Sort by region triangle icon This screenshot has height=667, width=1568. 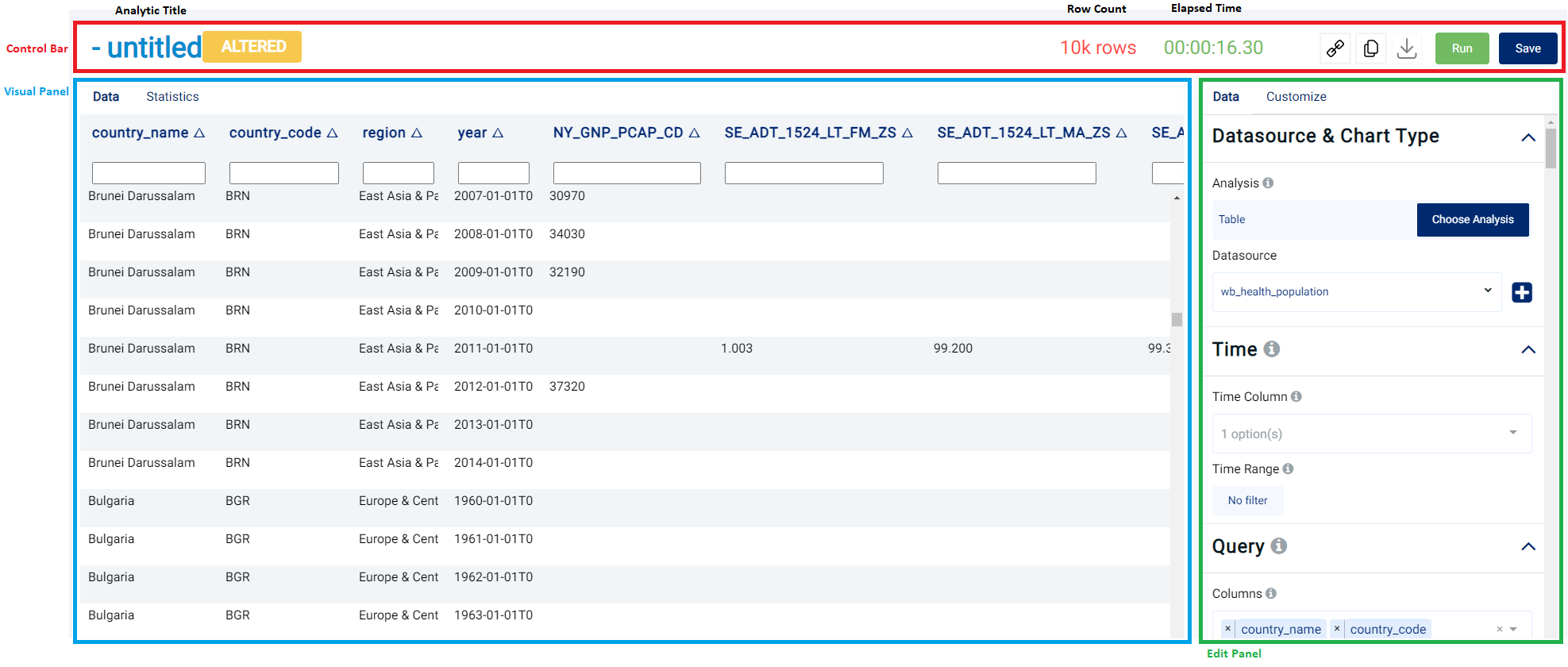point(417,133)
